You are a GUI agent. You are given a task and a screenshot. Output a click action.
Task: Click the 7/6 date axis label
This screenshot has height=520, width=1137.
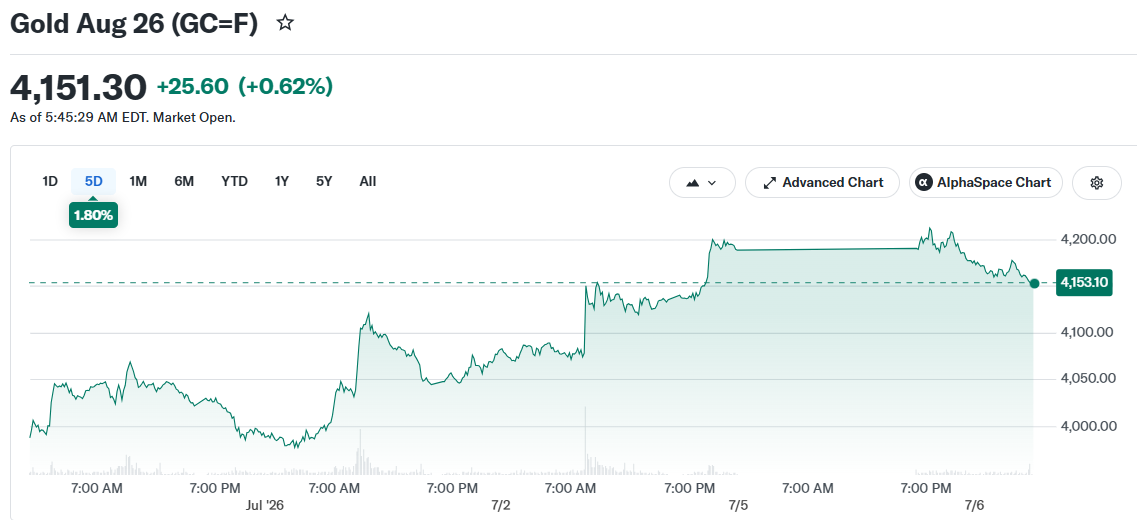[975, 505]
